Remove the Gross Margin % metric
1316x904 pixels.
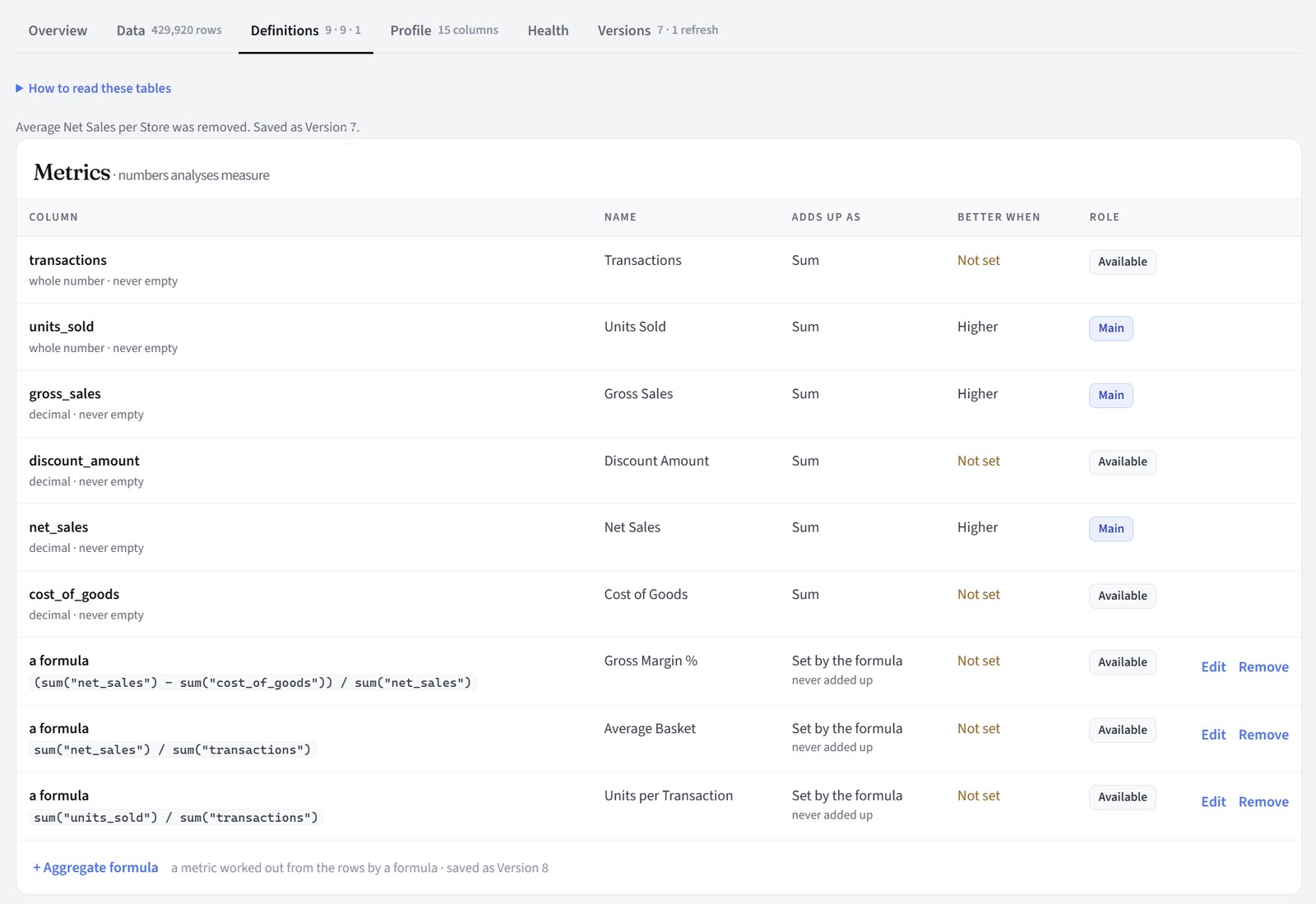pyautogui.click(x=1263, y=667)
